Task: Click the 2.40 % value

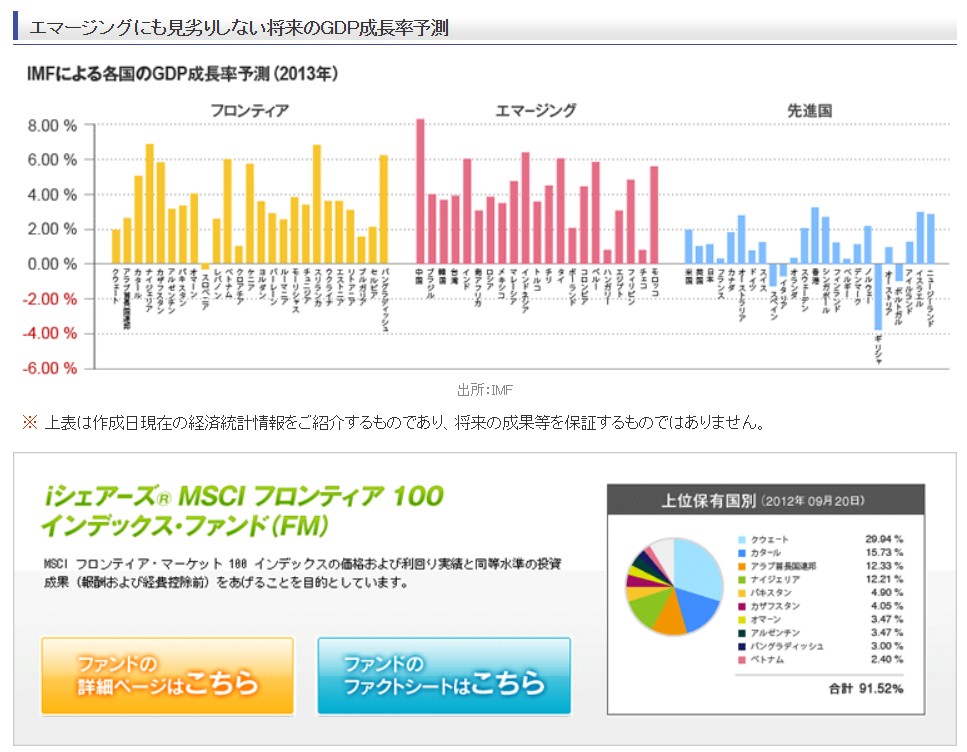Action: tap(887, 659)
